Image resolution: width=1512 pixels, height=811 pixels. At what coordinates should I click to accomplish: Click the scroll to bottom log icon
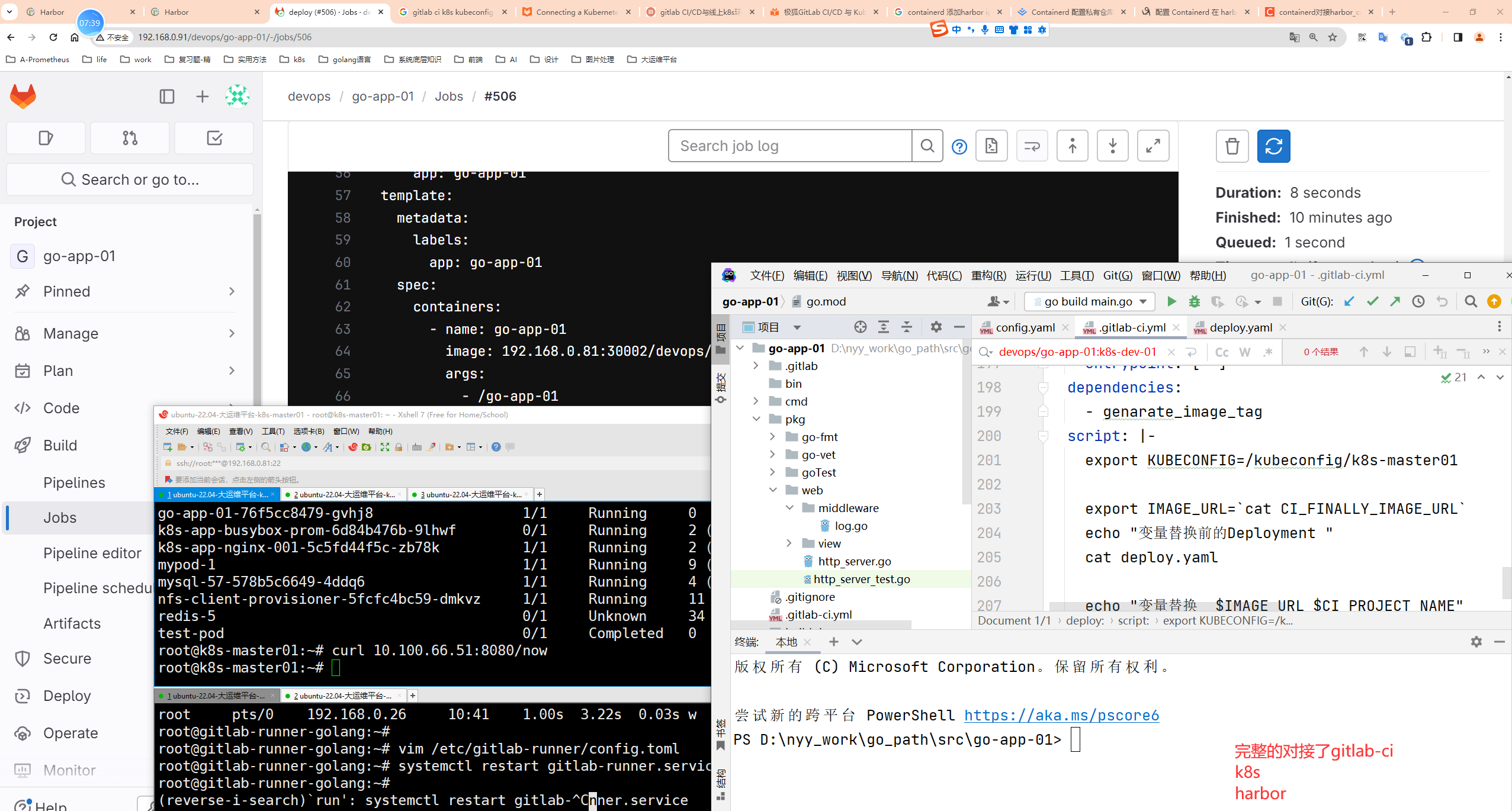coord(1113,147)
